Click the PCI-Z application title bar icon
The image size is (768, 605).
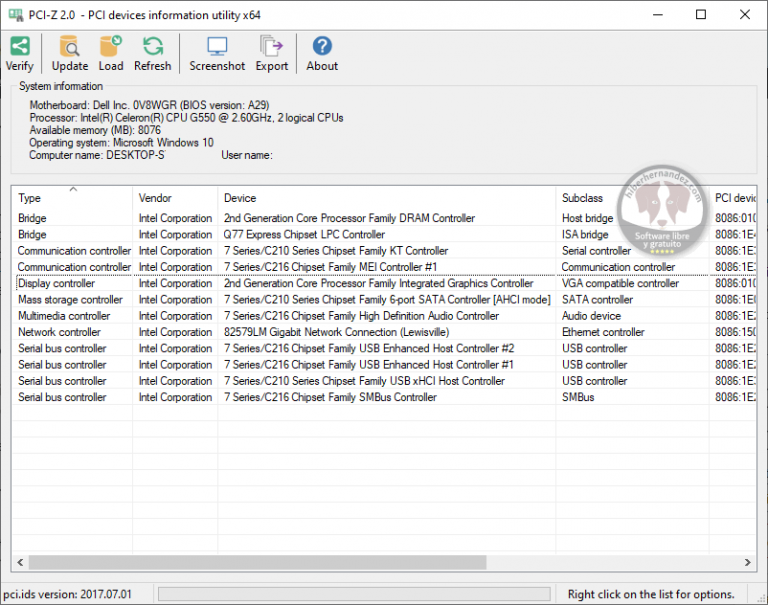point(13,14)
